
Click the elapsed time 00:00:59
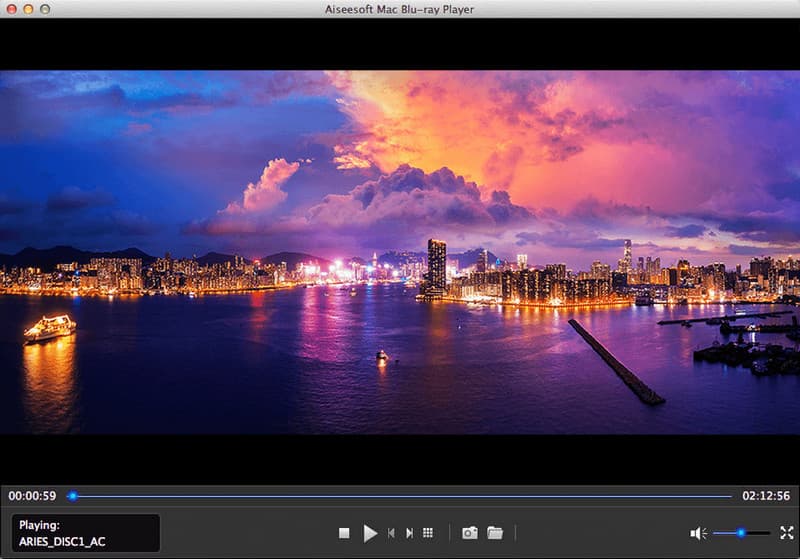32,495
